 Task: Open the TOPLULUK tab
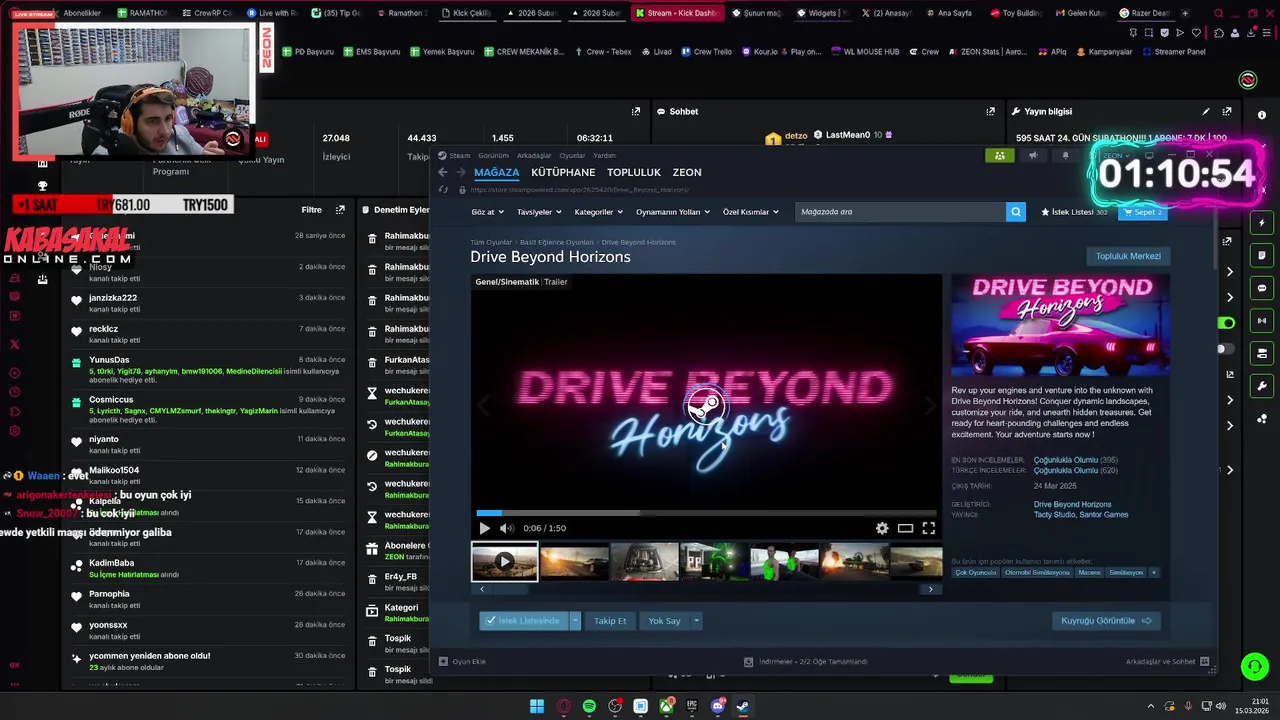[x=634, y=172]
